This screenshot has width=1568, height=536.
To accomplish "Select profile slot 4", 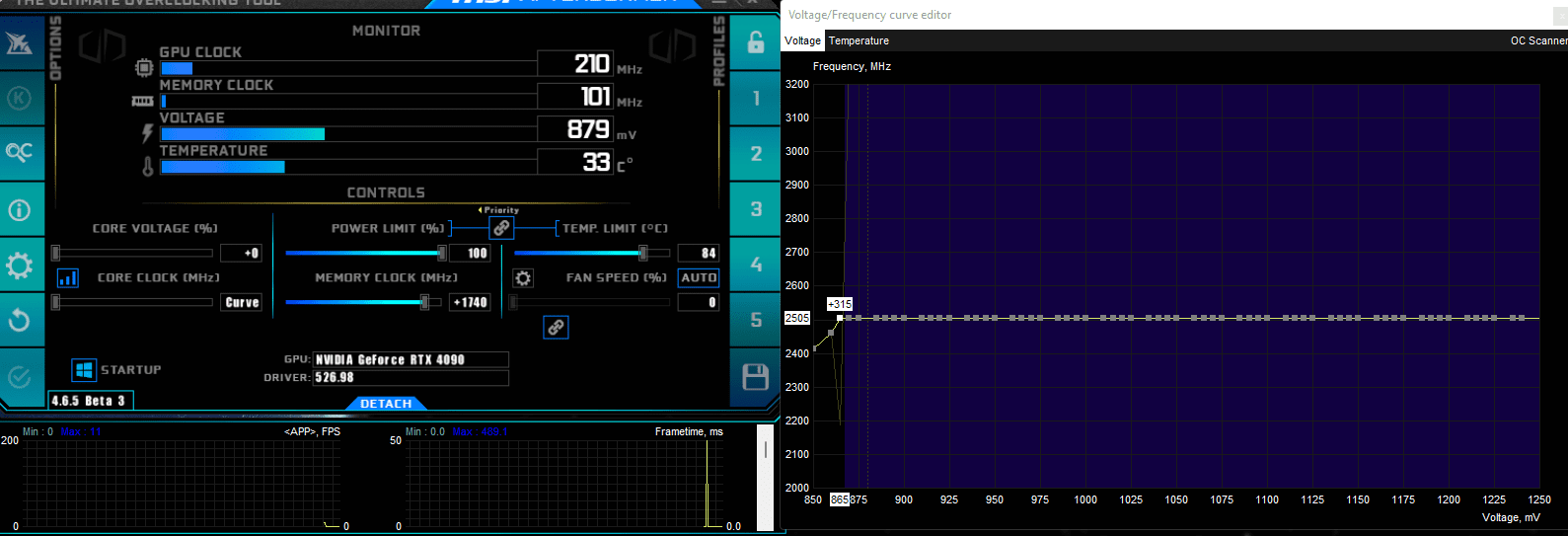I will (x=756, y=265).
